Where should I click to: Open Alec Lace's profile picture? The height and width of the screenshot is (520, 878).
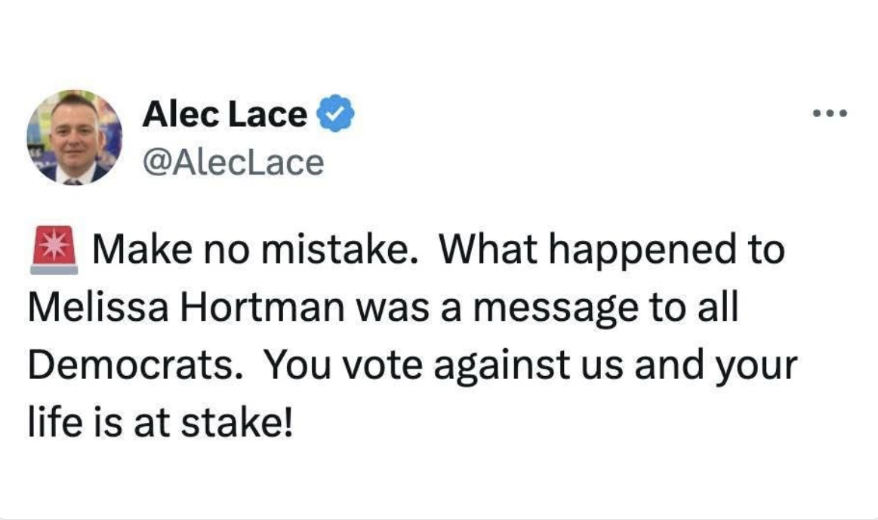[x=74, y=137]
